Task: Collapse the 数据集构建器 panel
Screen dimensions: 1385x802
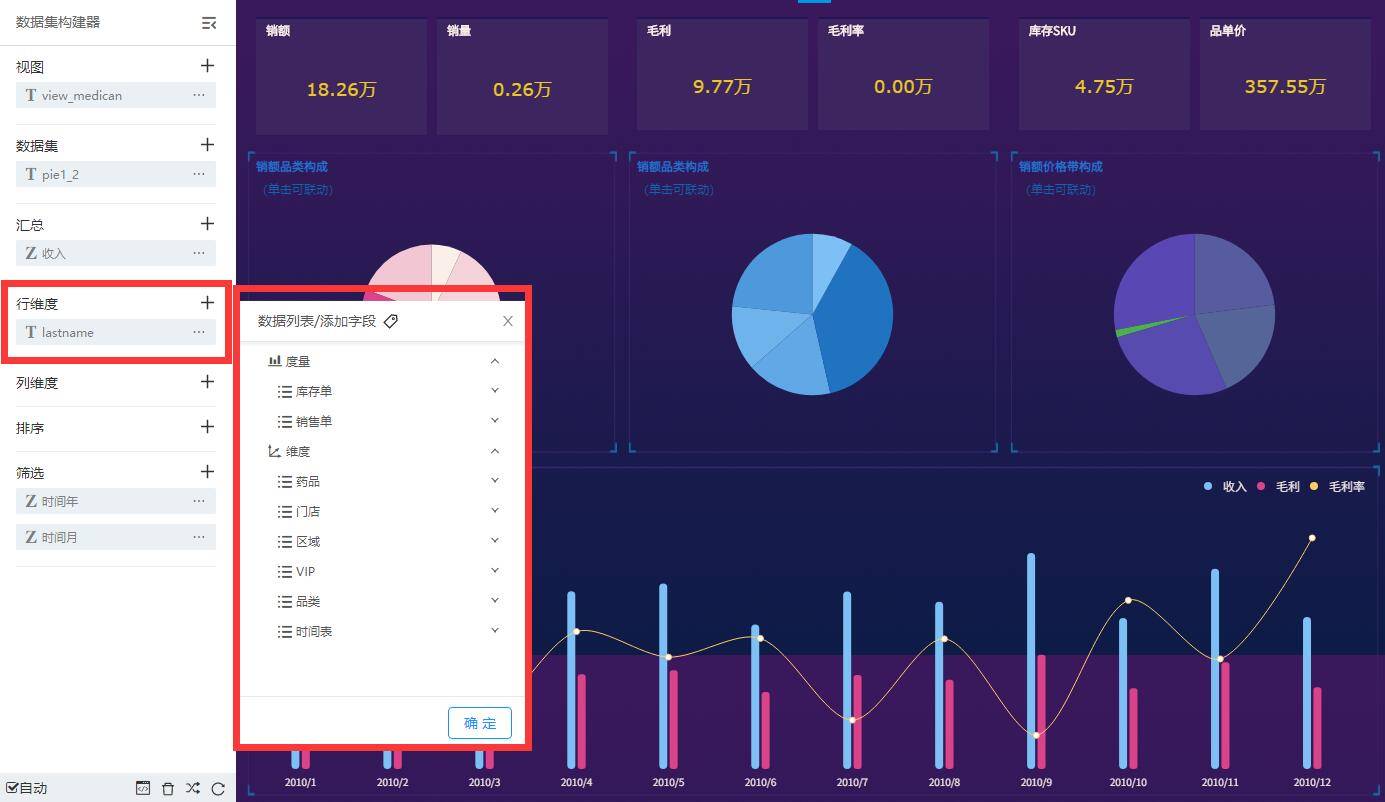Action: pyautogui.click(x=208, y=23)
